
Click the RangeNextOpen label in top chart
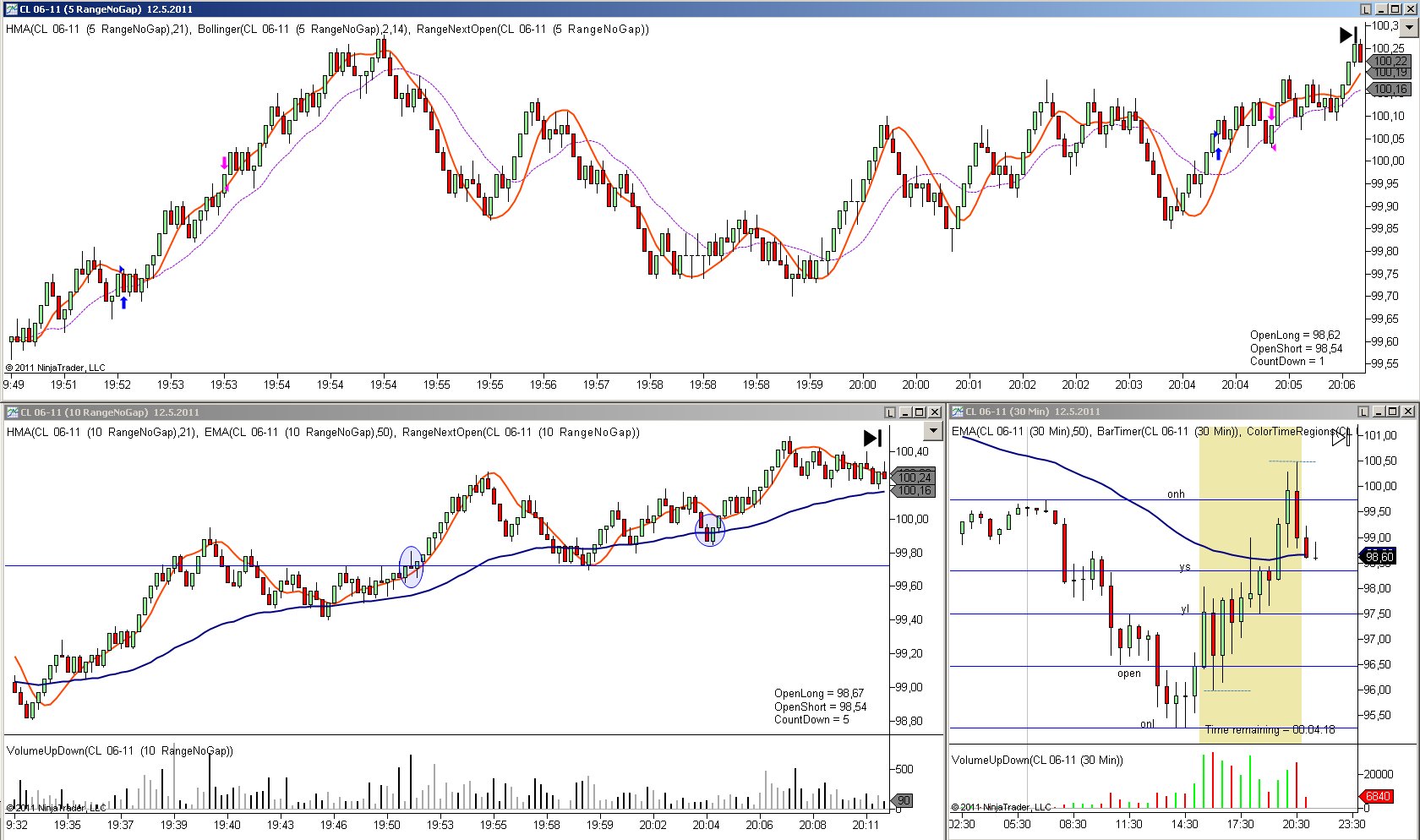(532, 29)
